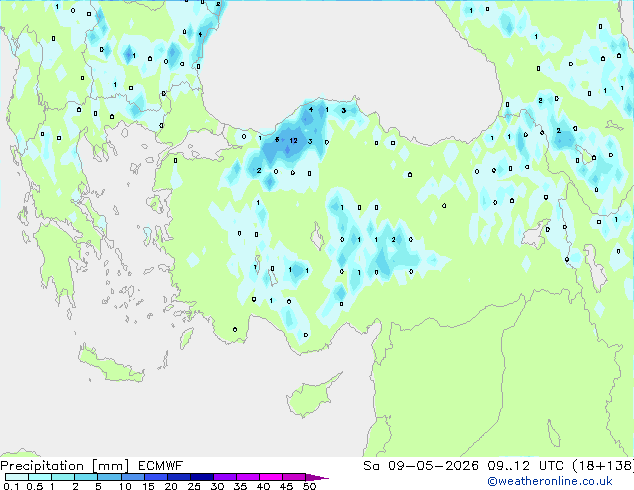Select the 45–50 mm legend swatch

pyautogui.click(x=294, y=477)
